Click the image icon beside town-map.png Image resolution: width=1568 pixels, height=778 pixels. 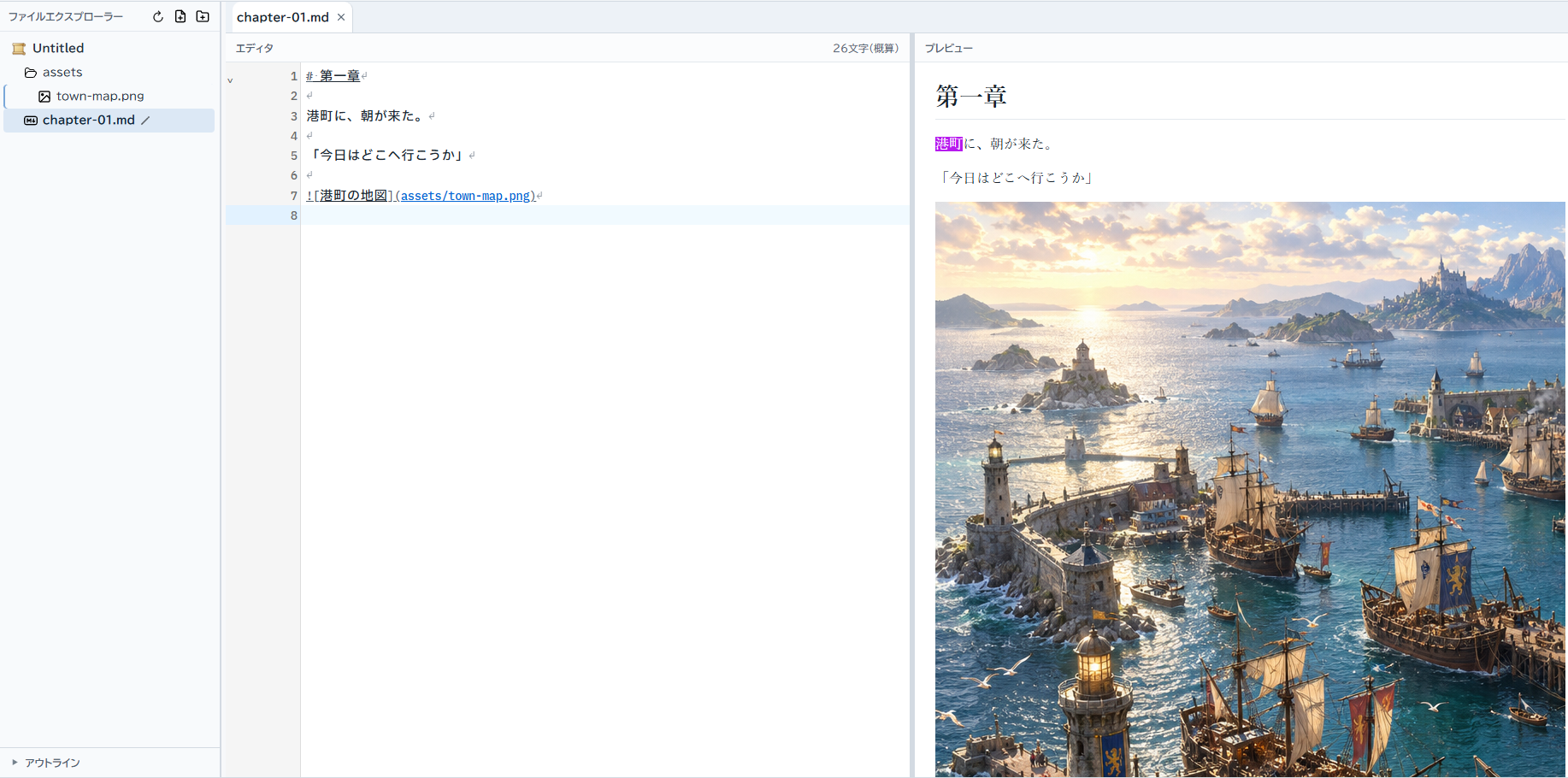pyautogui.click(x=44, y=97)
